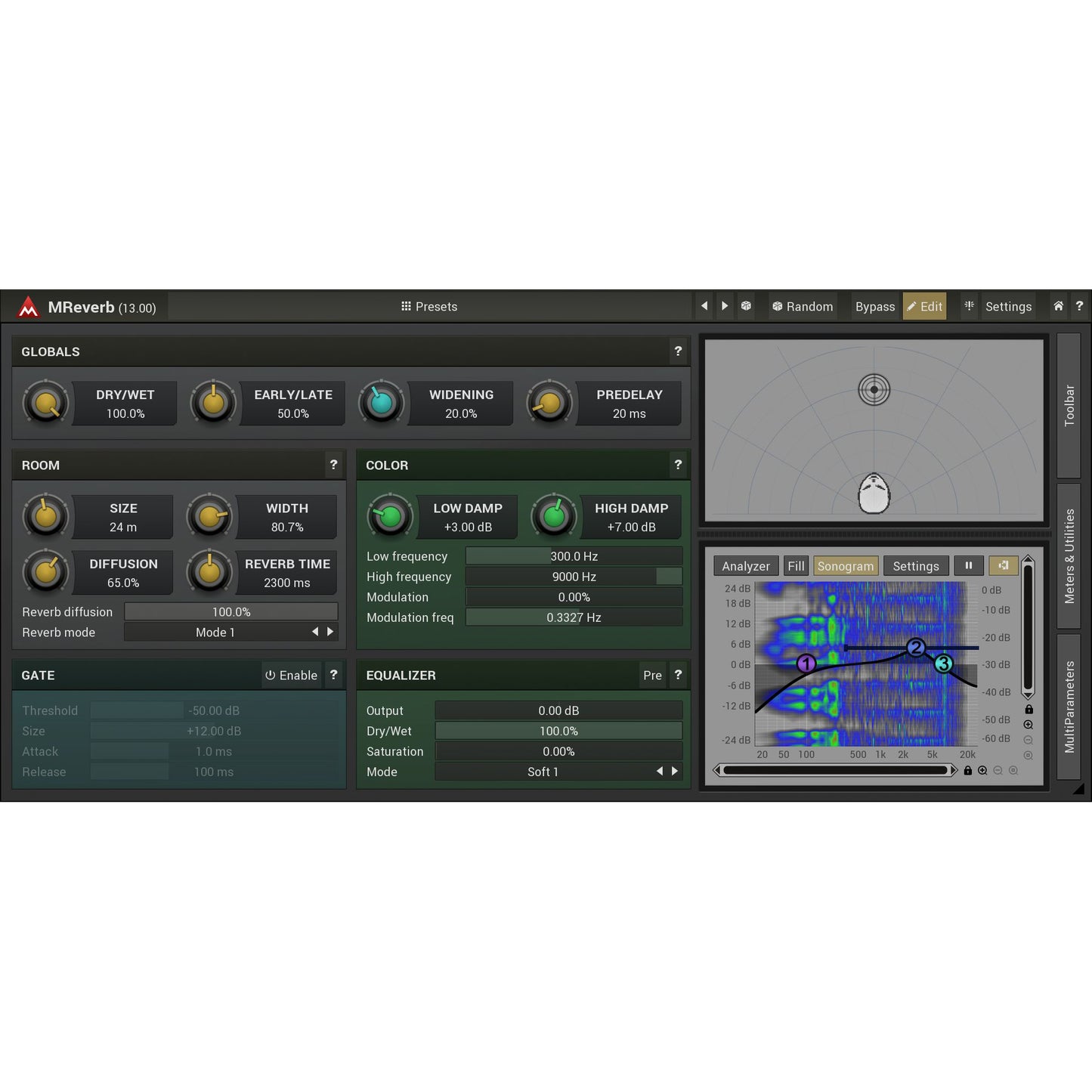
Task: Toggle Sonogram display mode
Action: (846, 565)
